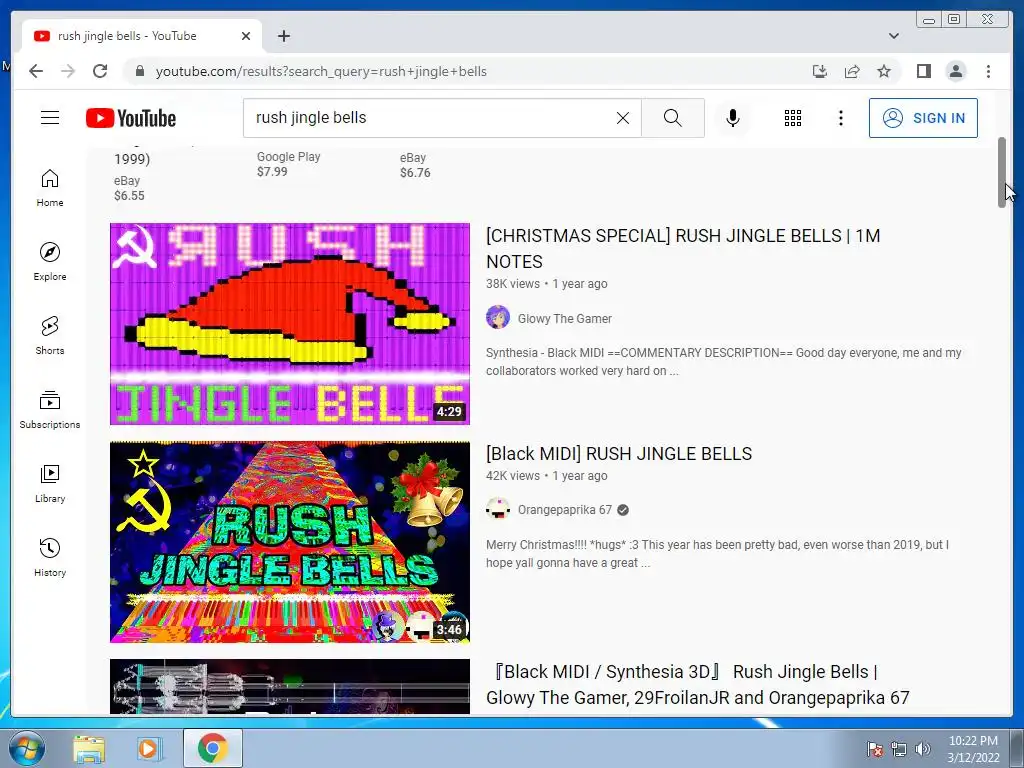Click the 3:46 duration badge

(449, 630)
